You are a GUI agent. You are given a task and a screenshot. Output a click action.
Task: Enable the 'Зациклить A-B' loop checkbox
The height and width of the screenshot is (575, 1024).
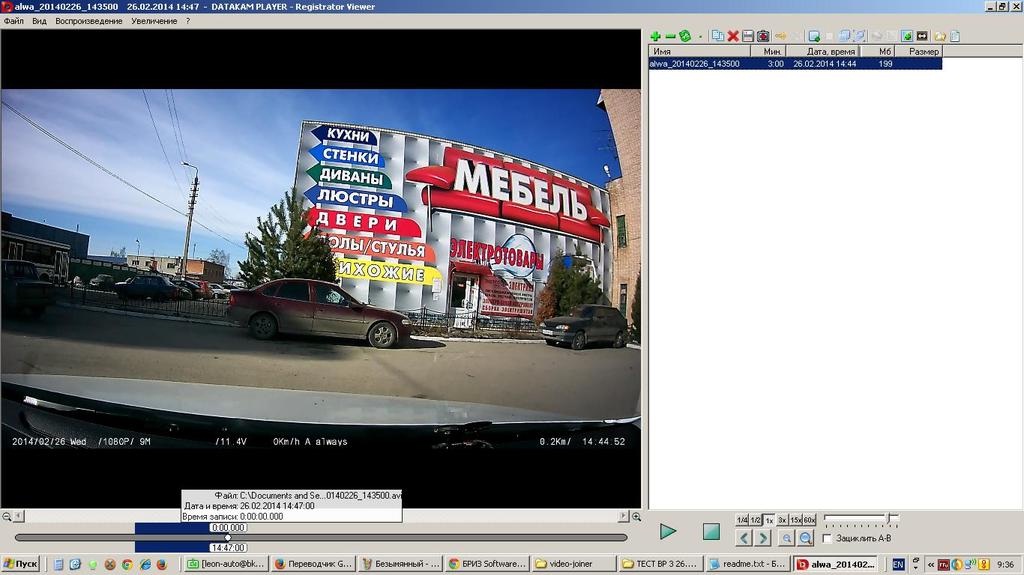827,539
